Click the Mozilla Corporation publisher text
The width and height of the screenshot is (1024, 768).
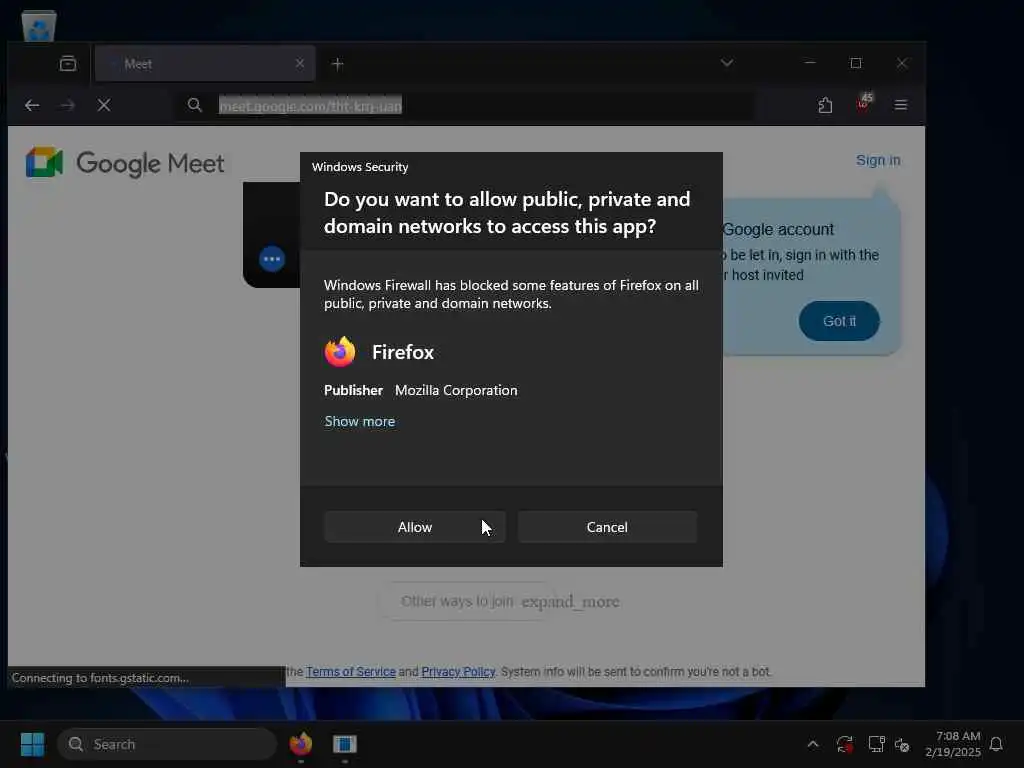[x=456, y=391]
